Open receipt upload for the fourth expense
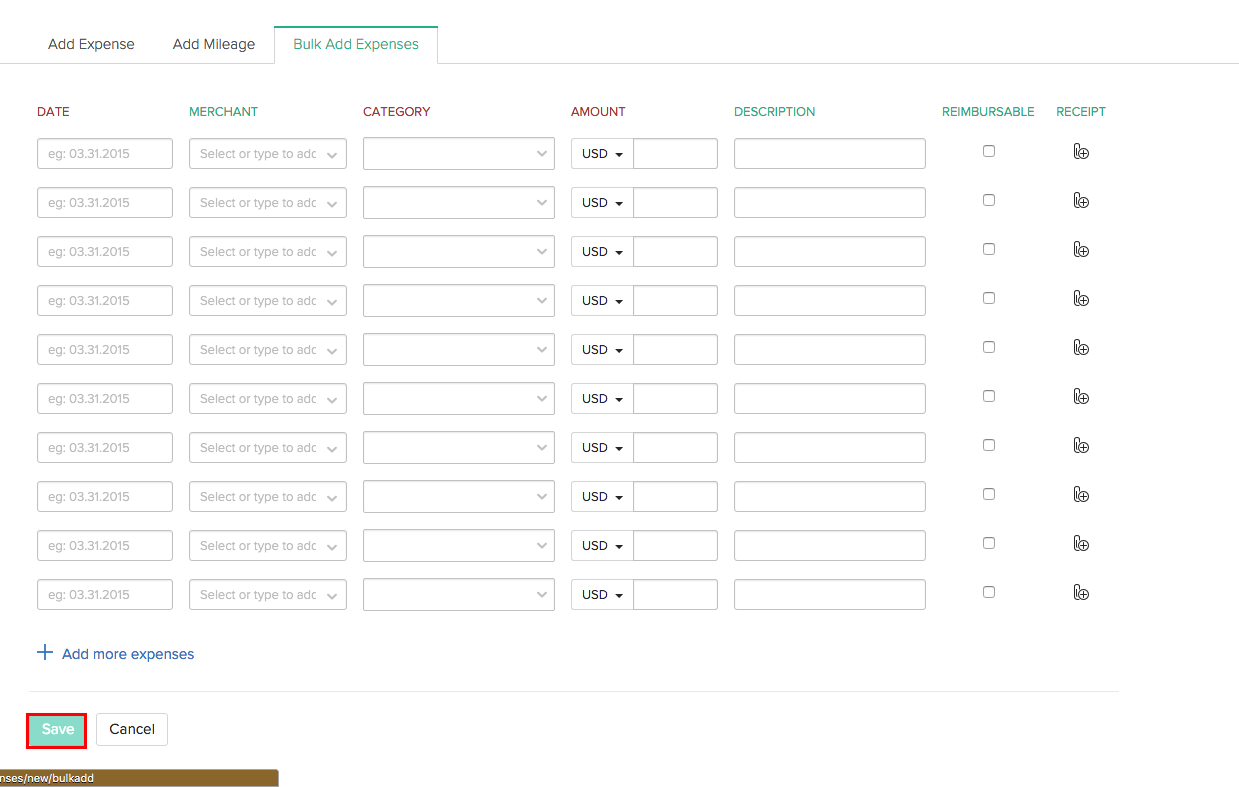1239x787 pixels. click(1081, 299)
